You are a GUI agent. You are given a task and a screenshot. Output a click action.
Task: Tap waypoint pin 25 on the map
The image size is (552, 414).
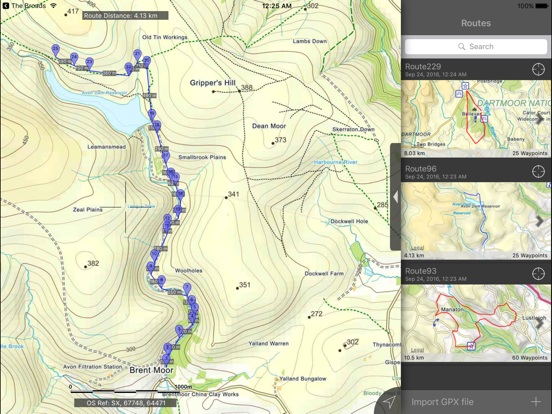pyautogui.click(x=55, y=50)
